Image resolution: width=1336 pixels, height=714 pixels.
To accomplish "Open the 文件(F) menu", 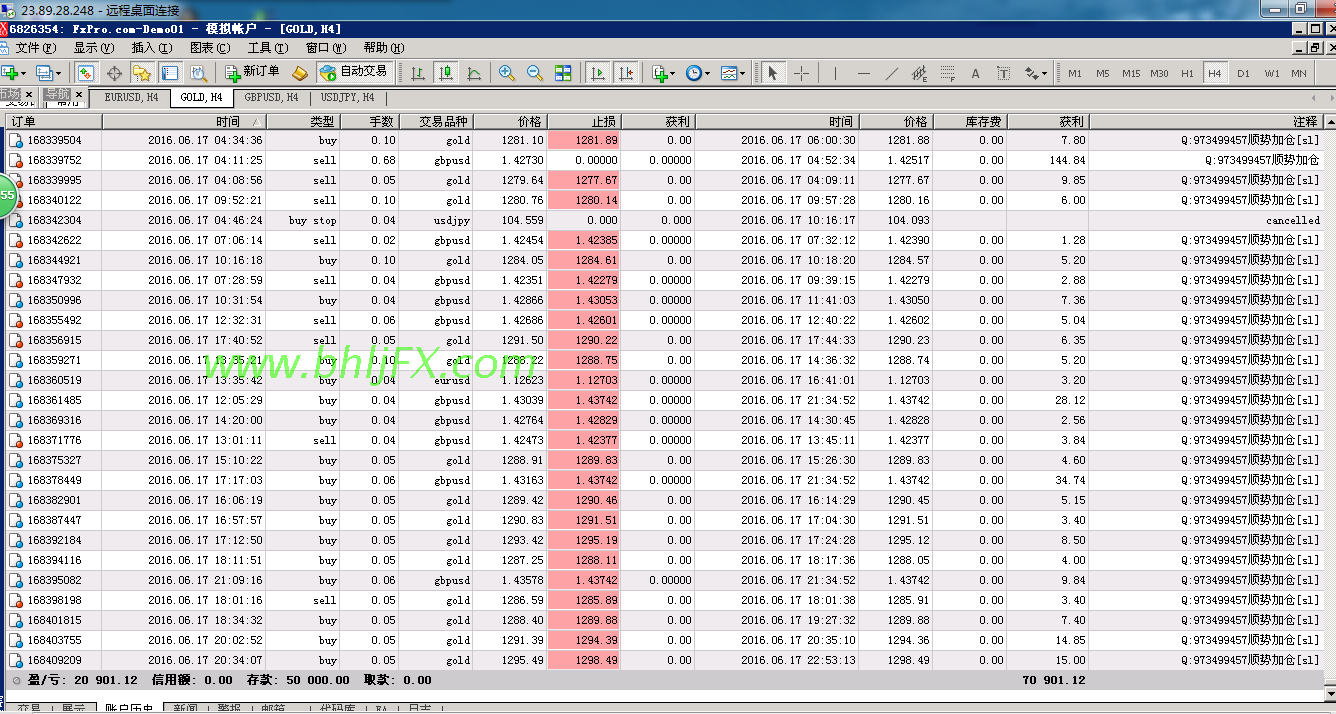I will [x=36, y=48].
